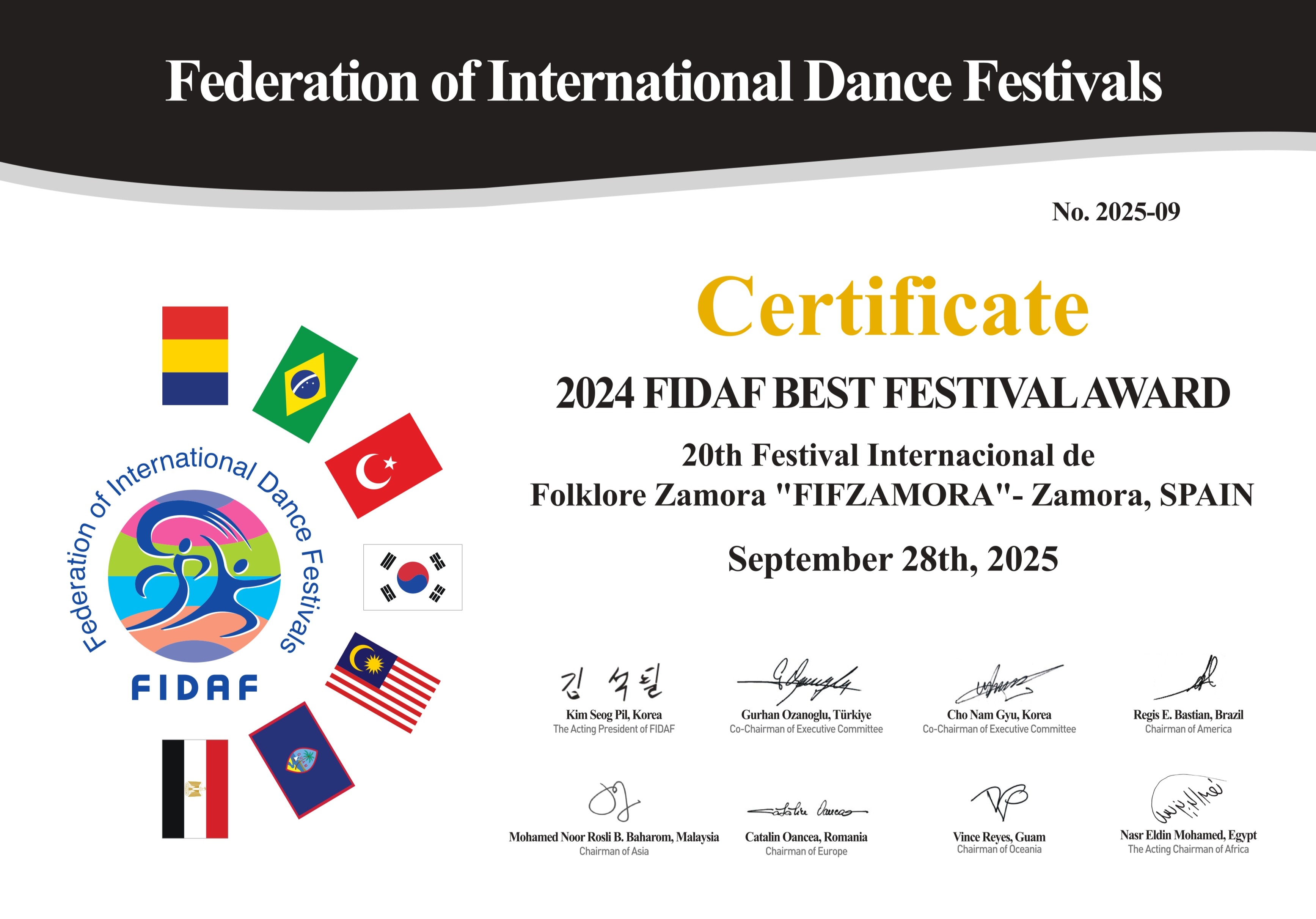Click the 2024 FIDAF BEST FESTIVAL AWARD text
The height and width of the screenshot is (919, 1316).
pyautogui.click(x=892, y=393)
